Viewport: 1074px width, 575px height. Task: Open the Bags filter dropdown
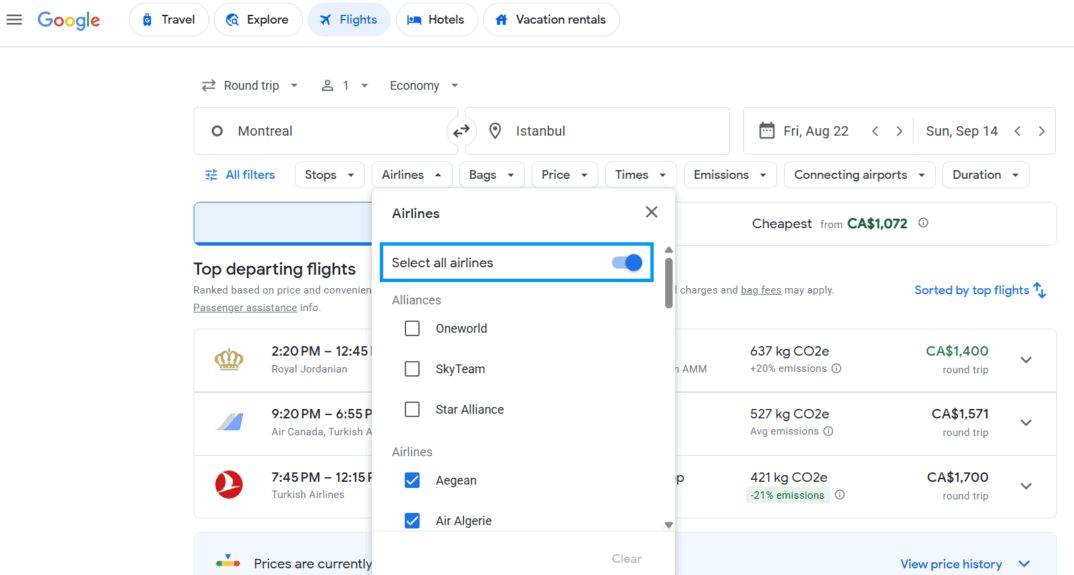point(491,175)
